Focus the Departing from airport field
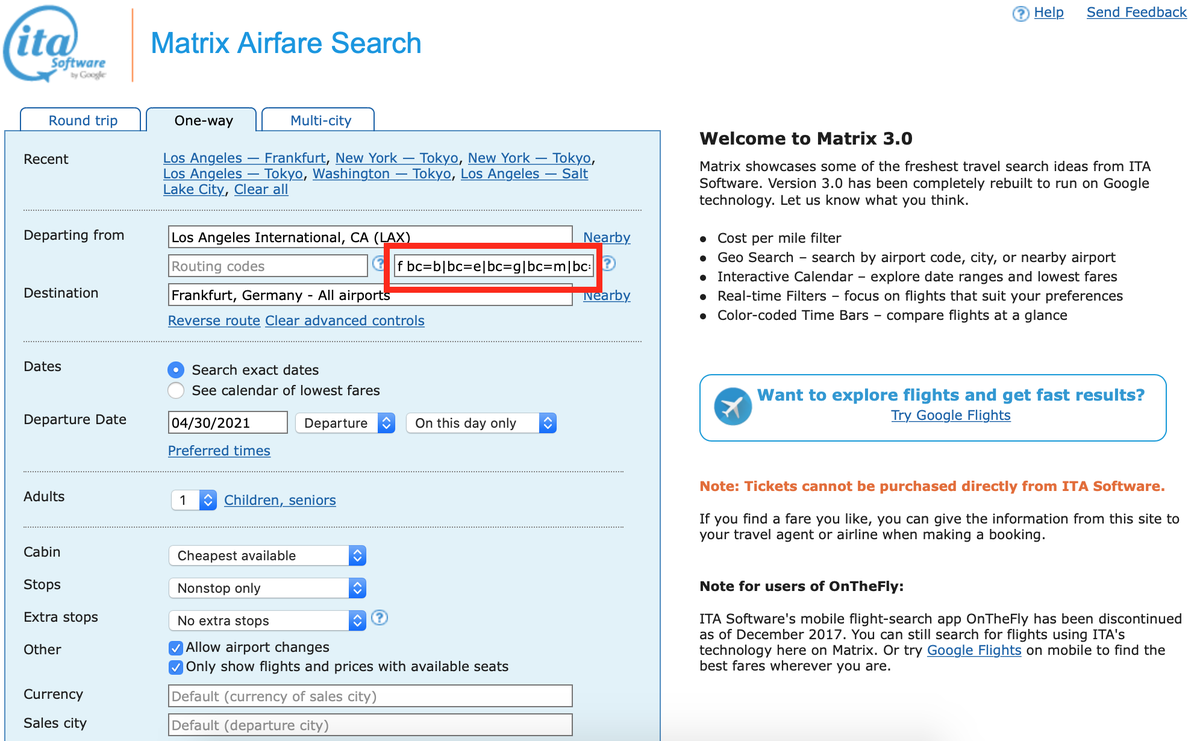This screenshot has width=1200, height=741. [x=370, y=237]
